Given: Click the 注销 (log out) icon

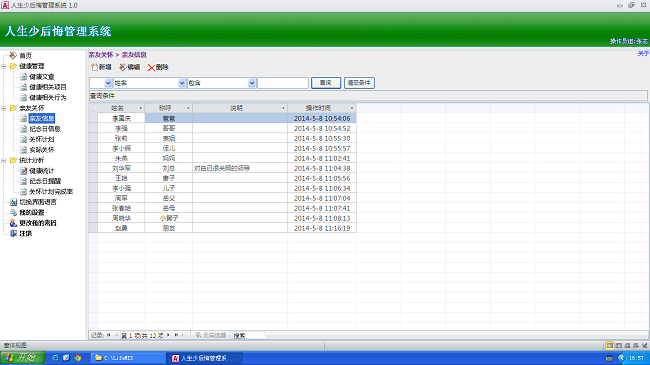Looking at the screenshot, I should pyautogui.click(x=13, y=234).
